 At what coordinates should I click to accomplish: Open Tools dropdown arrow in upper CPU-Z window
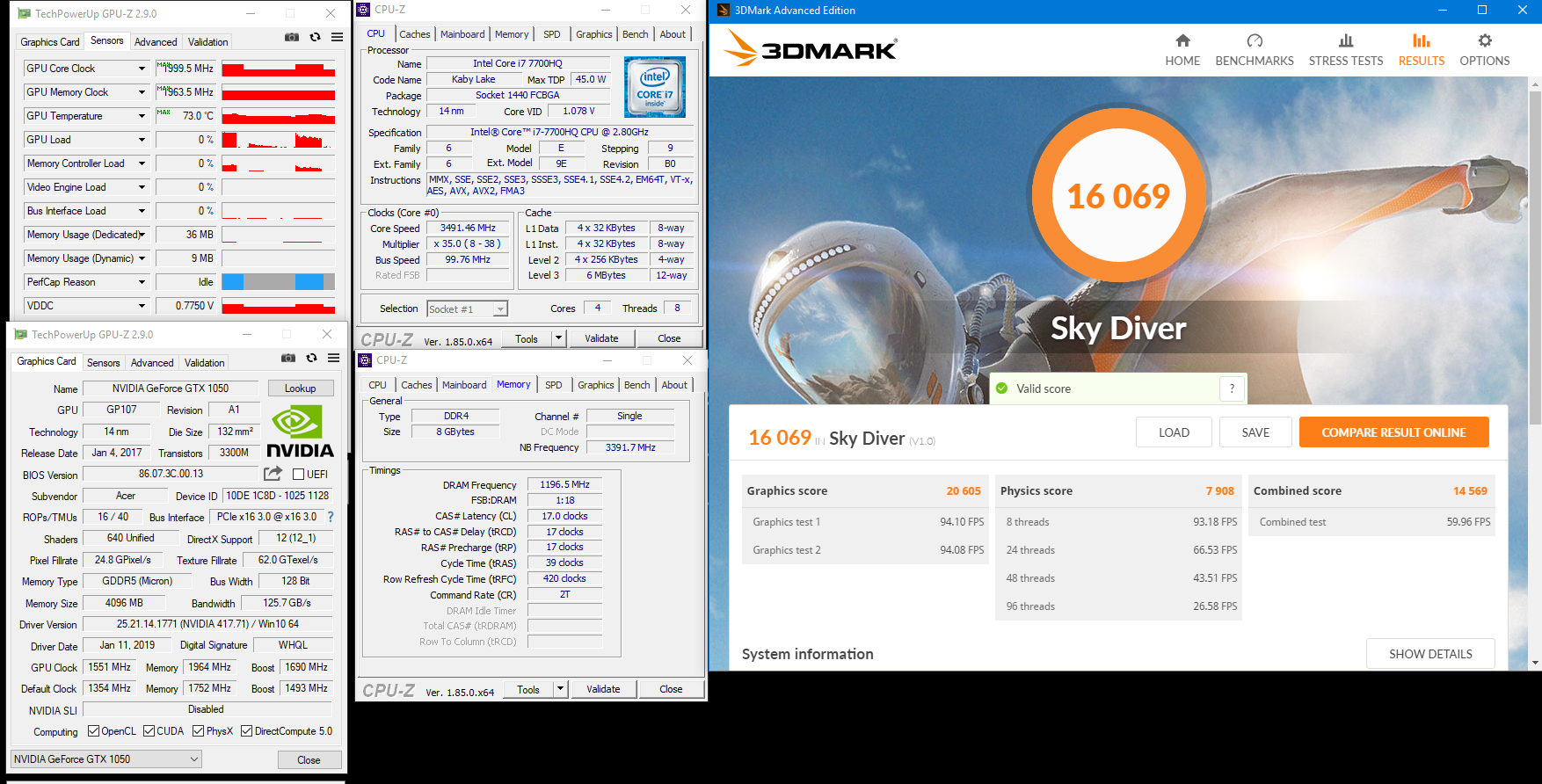pos(557,338)
